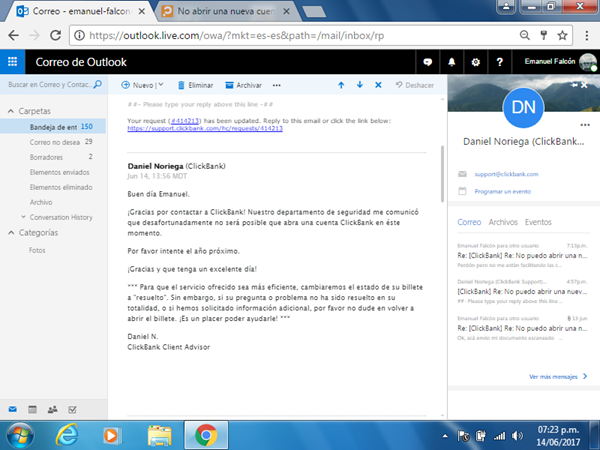
Task: Open the 13 jun Re: [ClickBank] message
Action: point(522,328)
